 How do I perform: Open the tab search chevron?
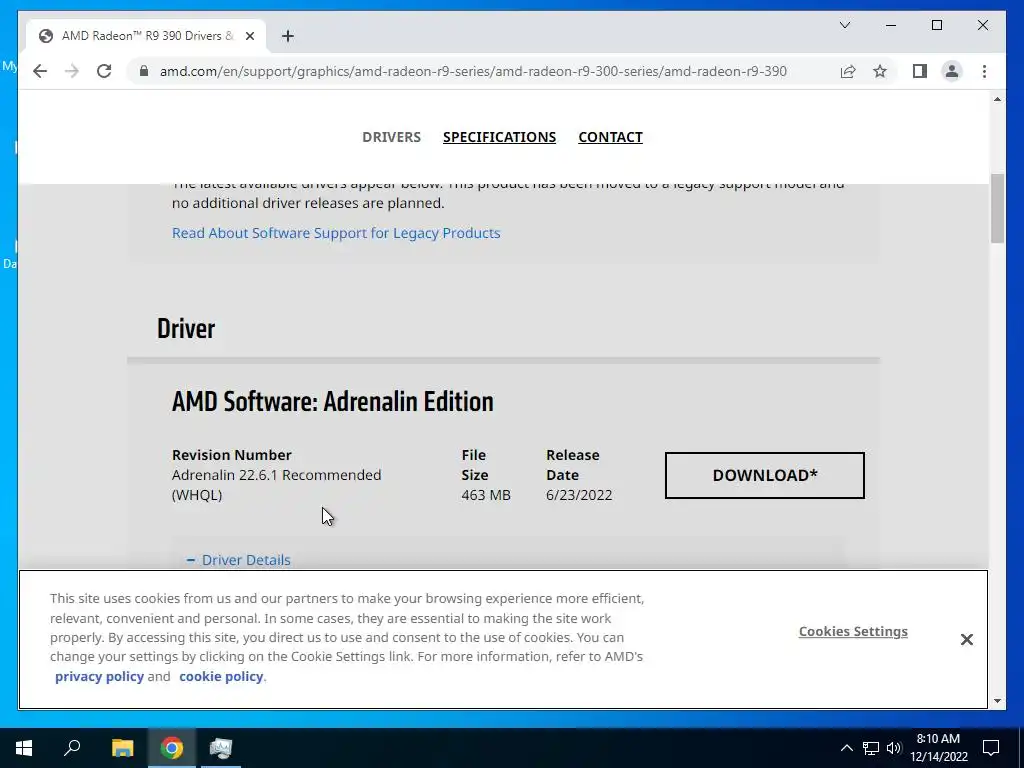tap(844, 25)
